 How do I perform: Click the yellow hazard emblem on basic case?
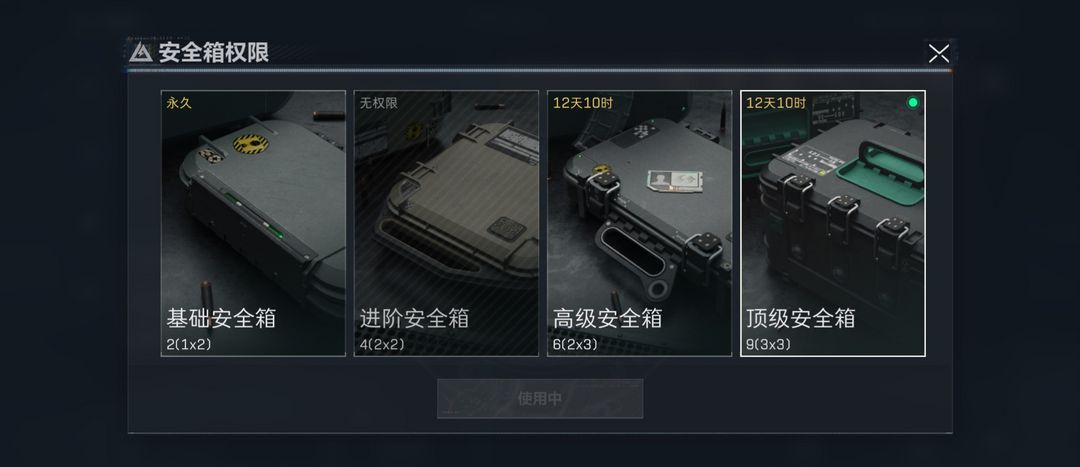(x=251, y=144)
